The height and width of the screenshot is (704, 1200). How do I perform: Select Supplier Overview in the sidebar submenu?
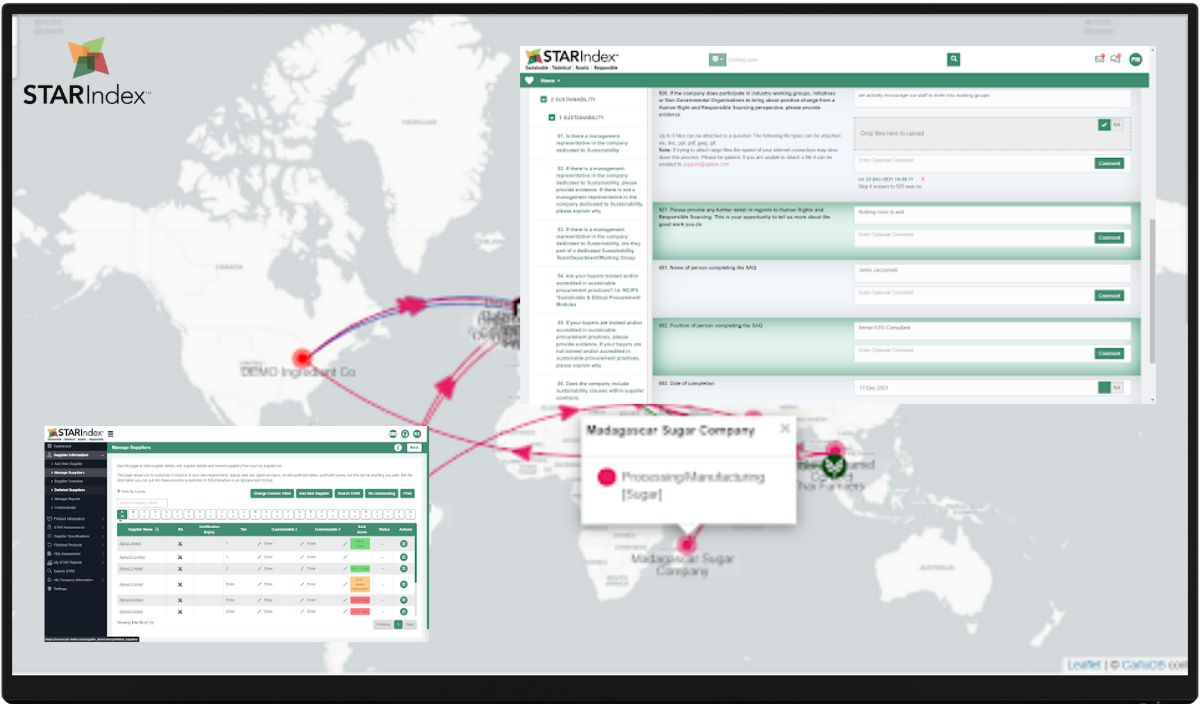click(x=70, y=481)
